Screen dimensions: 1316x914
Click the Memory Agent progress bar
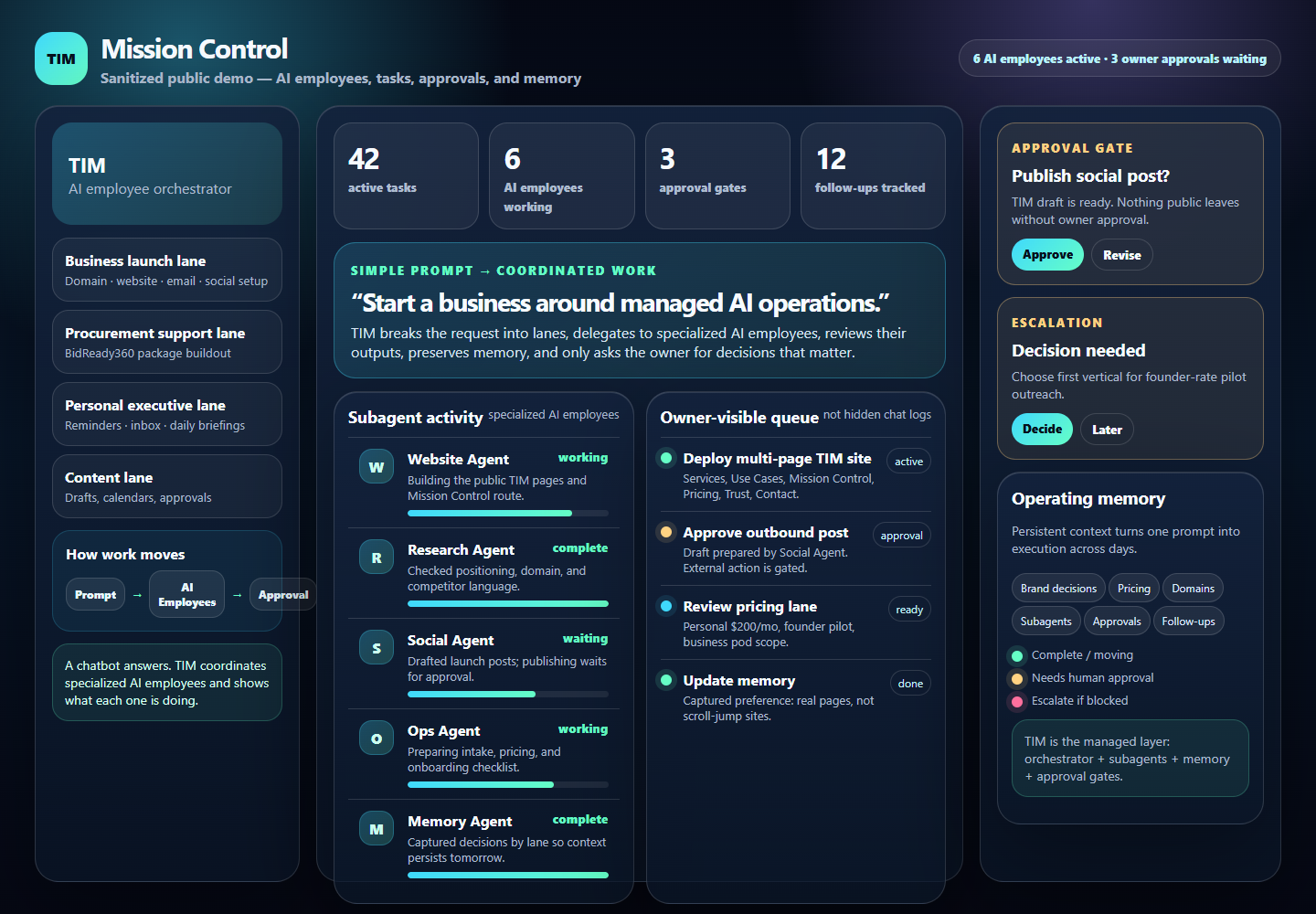point(508,875)
